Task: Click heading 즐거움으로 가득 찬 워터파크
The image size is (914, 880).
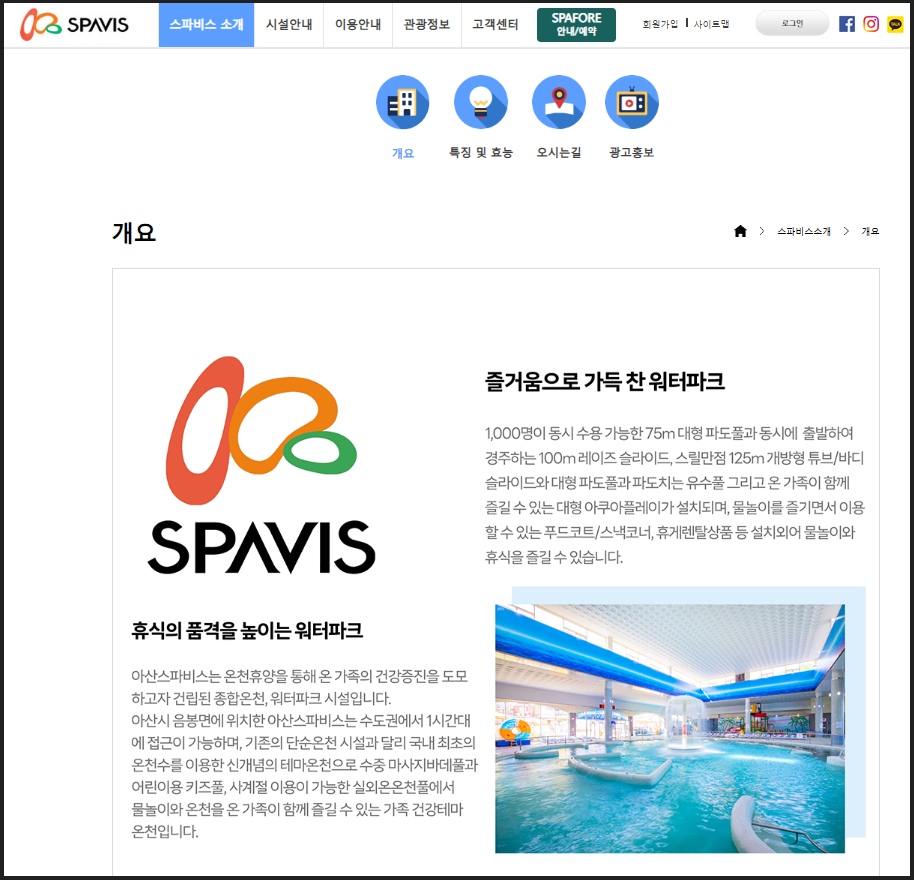Action: (604, 382)
